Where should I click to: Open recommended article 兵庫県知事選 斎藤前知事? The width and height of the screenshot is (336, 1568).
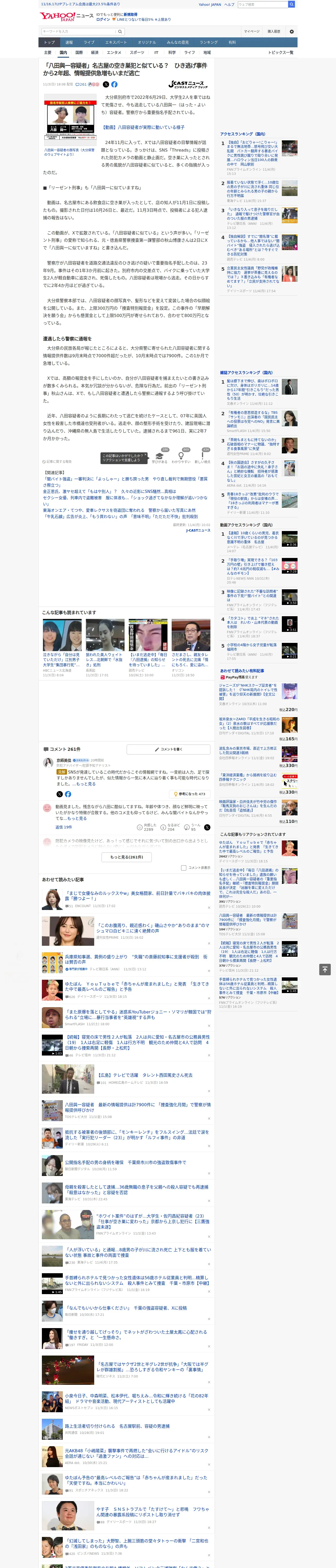coord(136,959)
